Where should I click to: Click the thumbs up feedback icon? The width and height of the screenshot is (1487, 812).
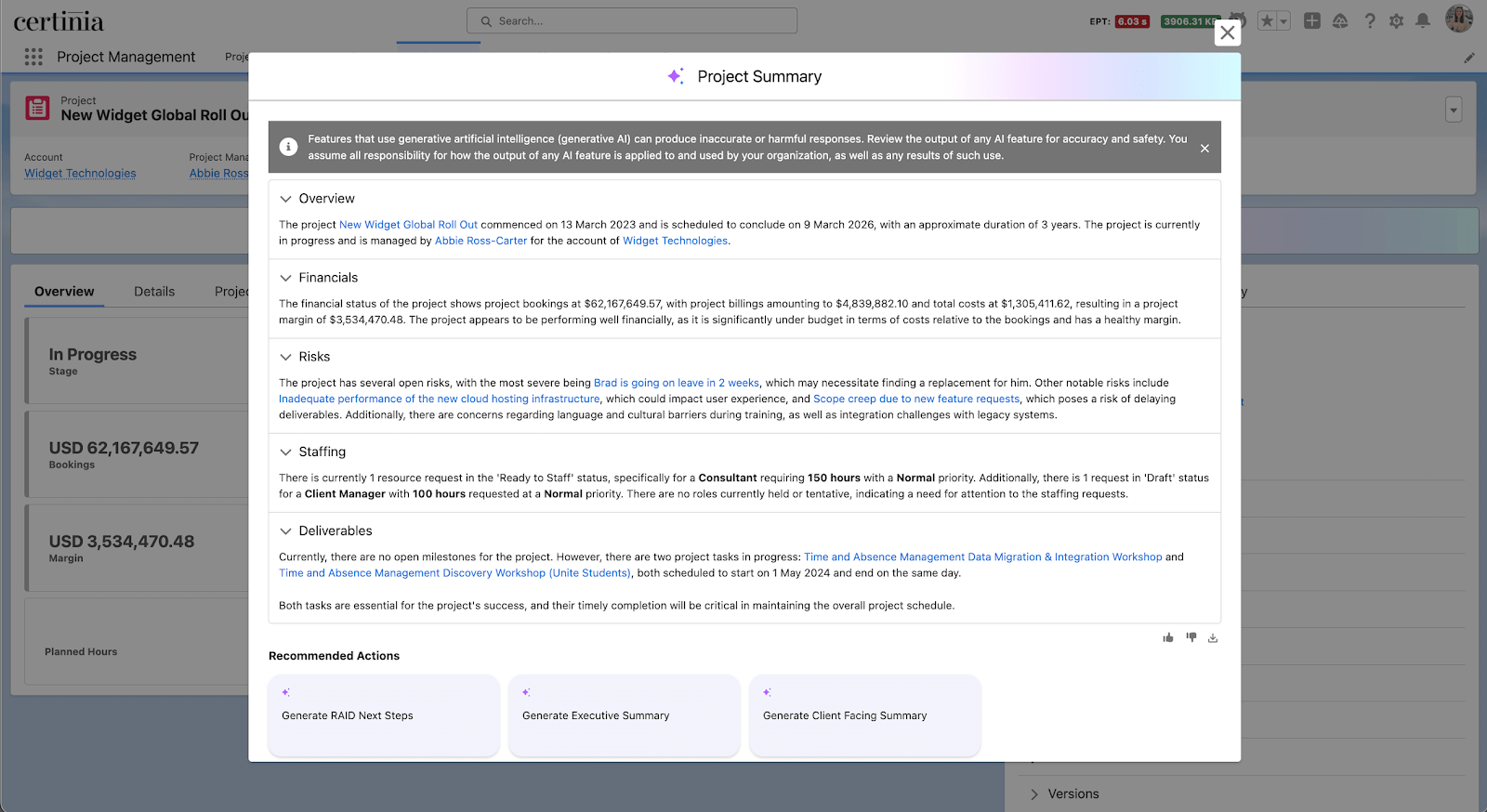click(x=1168, y=637)
